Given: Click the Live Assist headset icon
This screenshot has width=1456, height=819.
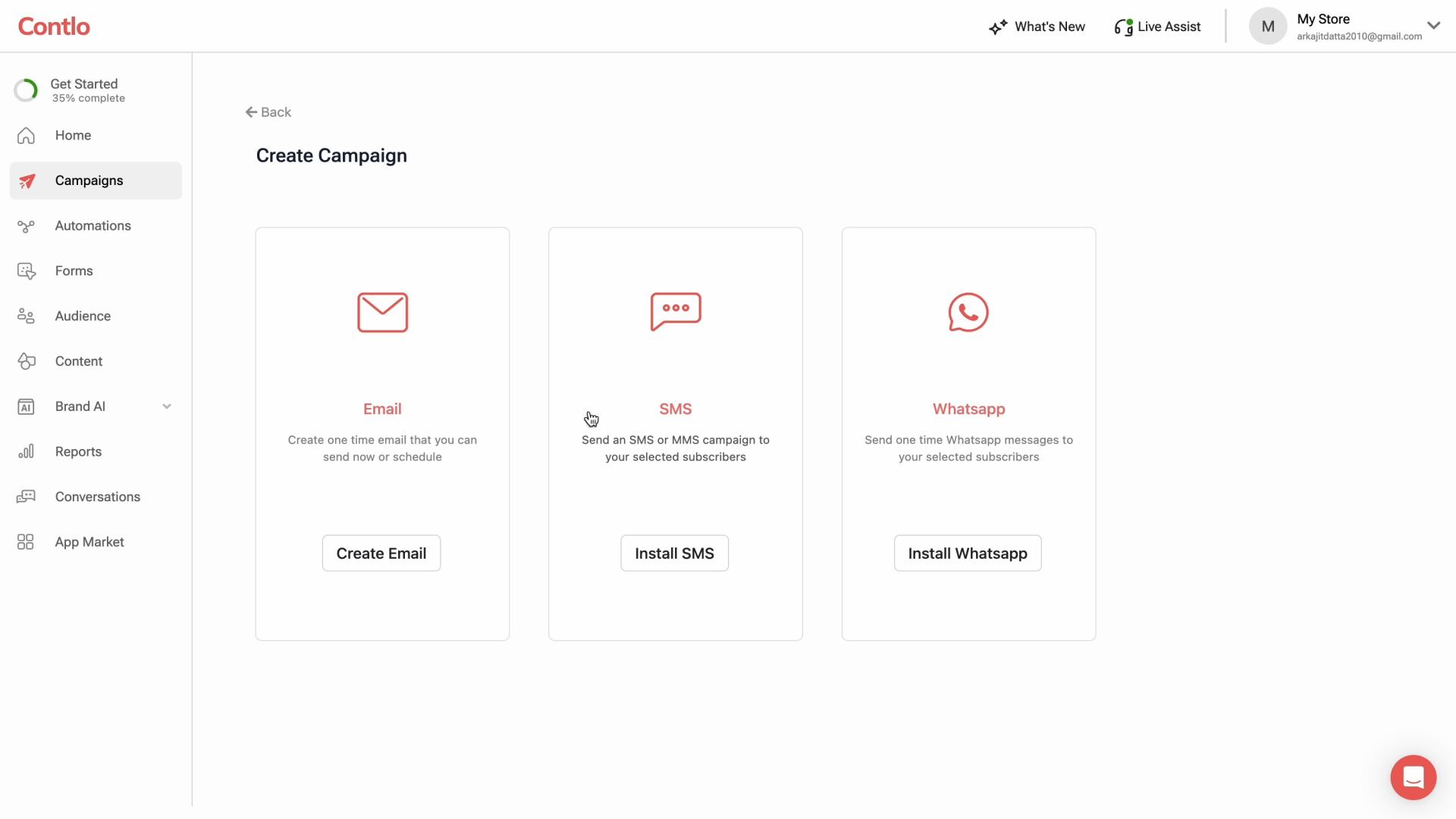Looking at the screenshot, I should pyautogui.click(x=1123, y=27).
